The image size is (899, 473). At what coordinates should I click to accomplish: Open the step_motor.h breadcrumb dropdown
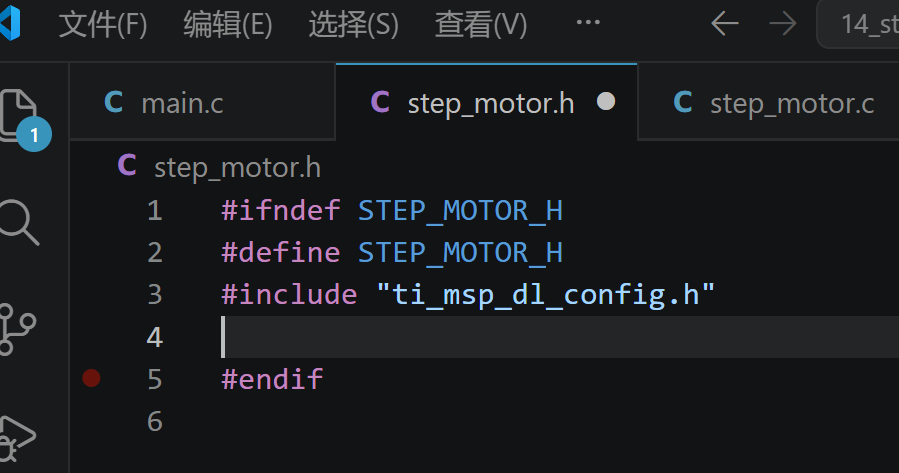[x=237, y=168]
